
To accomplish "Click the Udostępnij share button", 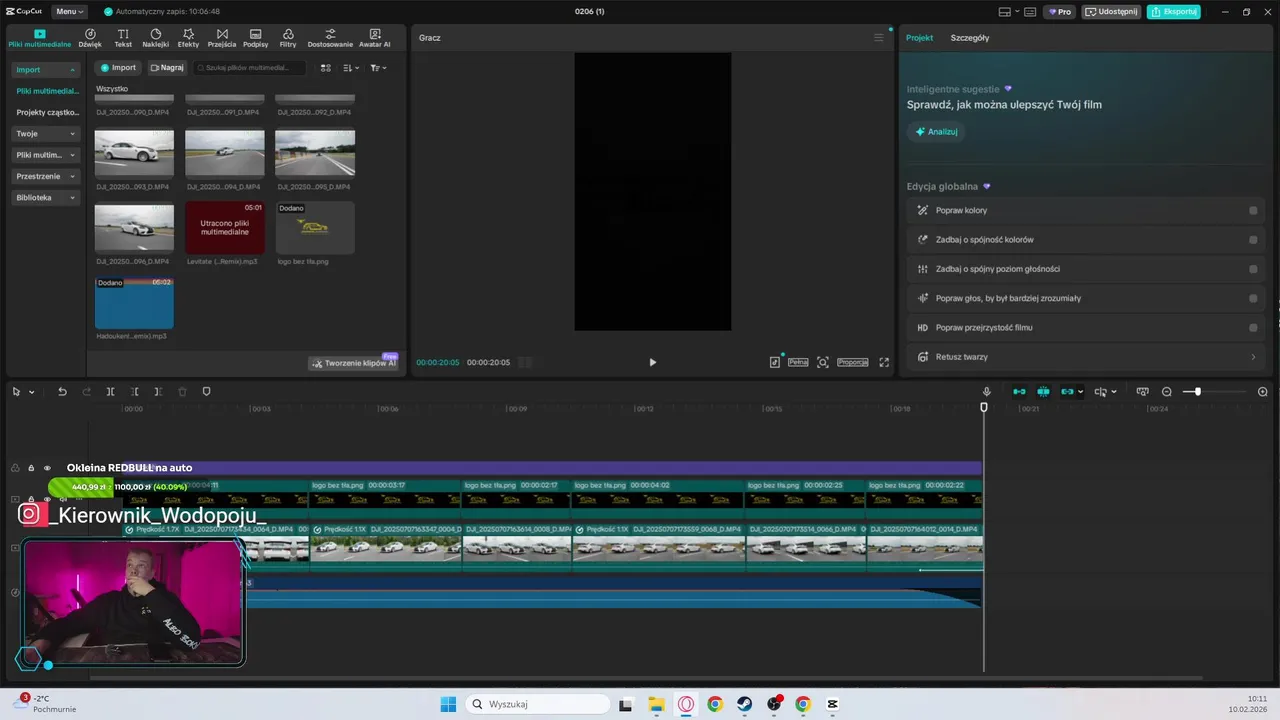I will tap(1112, 12).
